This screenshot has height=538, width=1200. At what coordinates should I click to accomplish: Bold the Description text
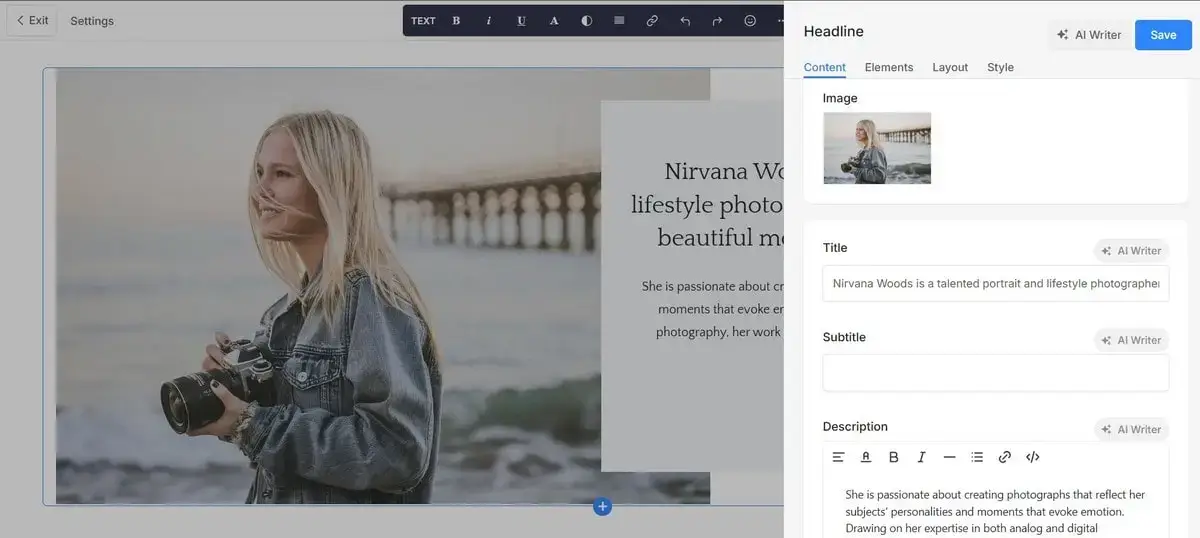[894, 457]
